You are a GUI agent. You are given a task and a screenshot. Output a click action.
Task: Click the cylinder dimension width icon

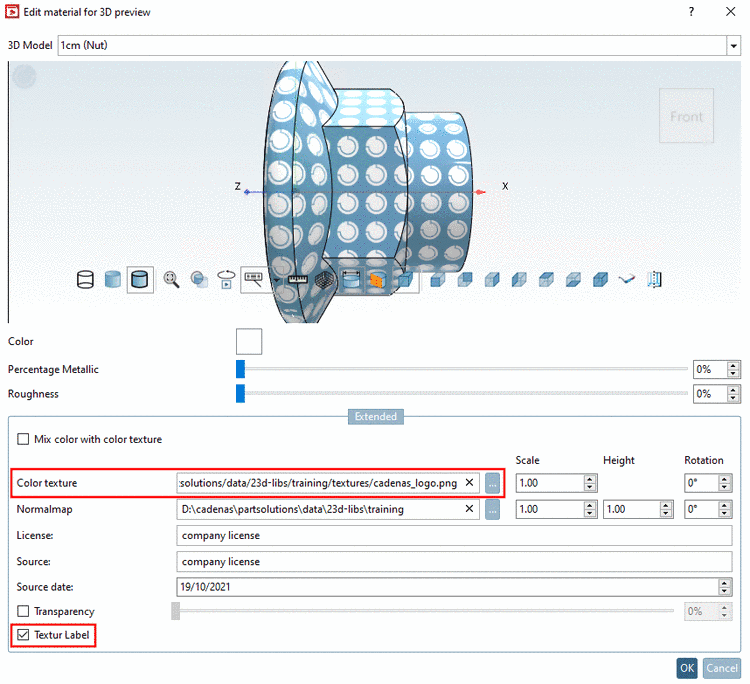pos(351,280)
